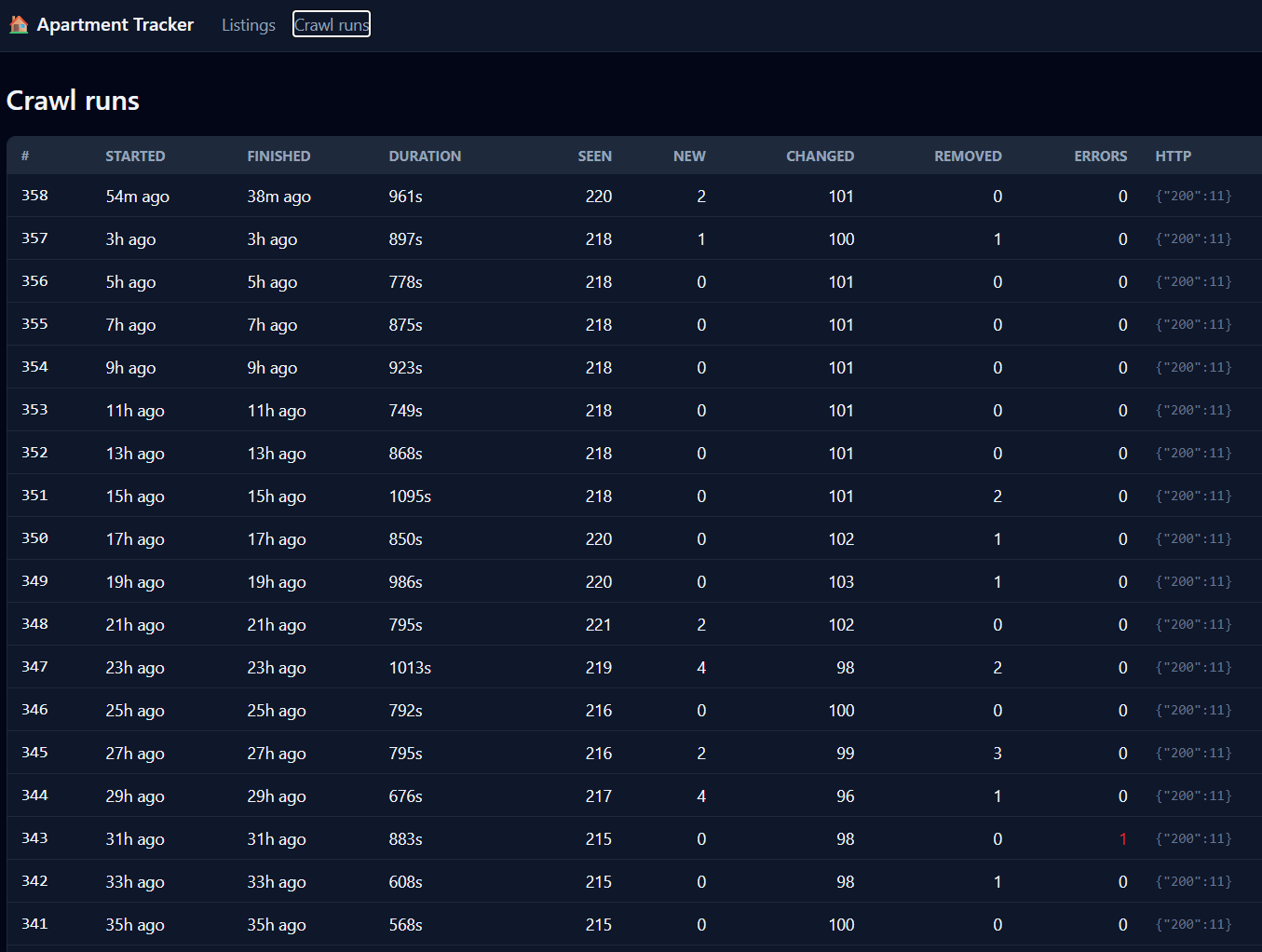Select run number 355
Image resolution: width=1262 pixels, height=952 pixels.
pyautogui.click(x=34, y=324)
